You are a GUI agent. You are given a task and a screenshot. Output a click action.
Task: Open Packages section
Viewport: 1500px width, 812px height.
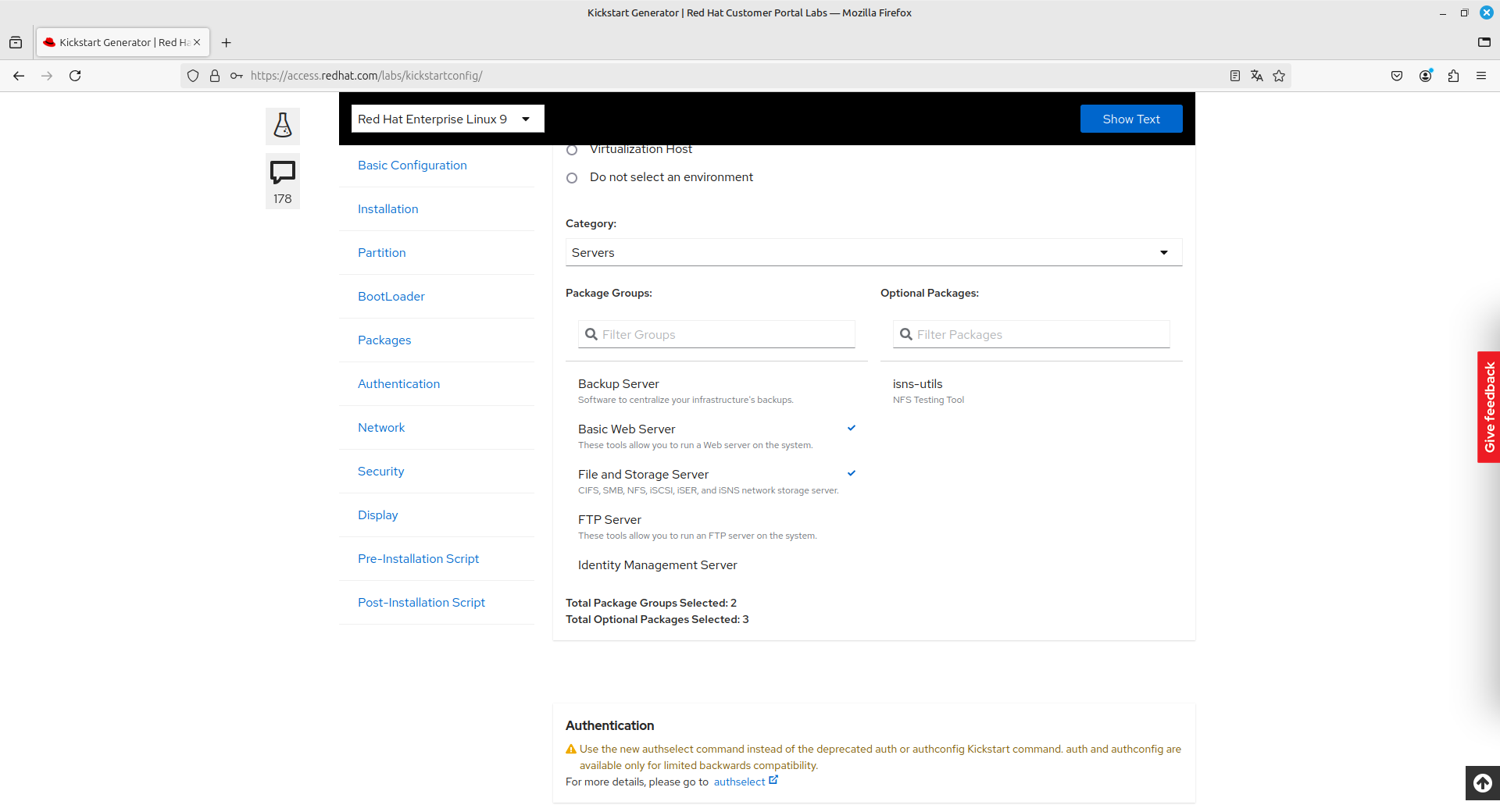click(x=384, y=340)
